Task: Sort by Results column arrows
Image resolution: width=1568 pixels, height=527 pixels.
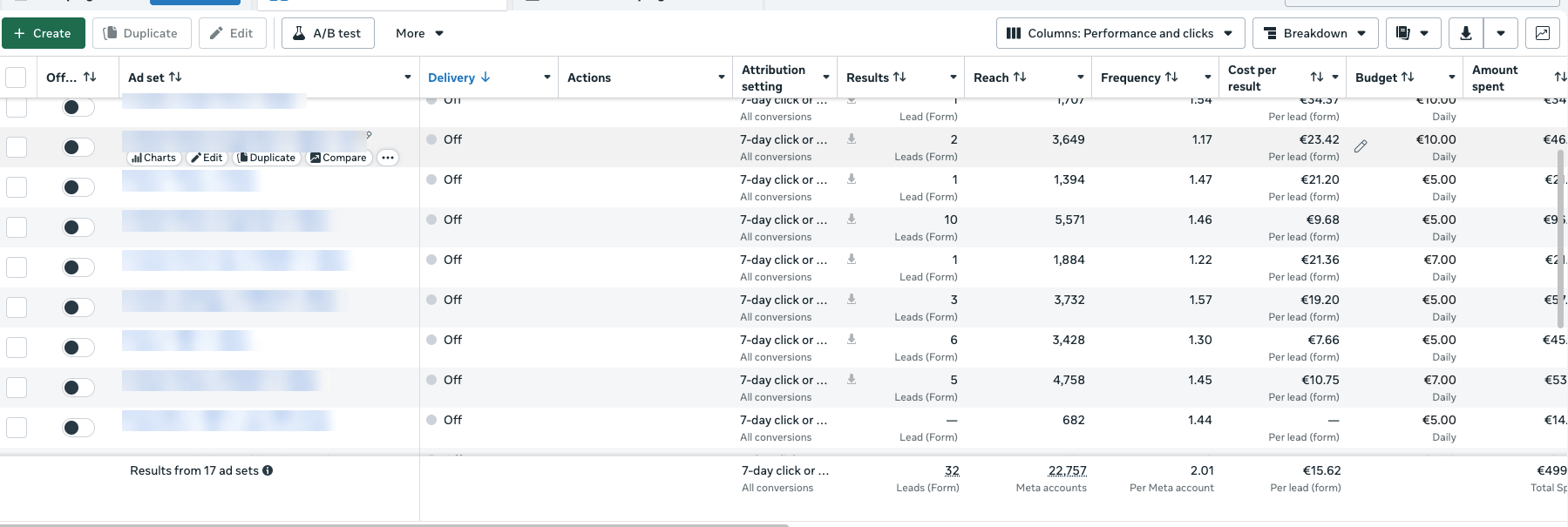Action: [x=899, y=77]
